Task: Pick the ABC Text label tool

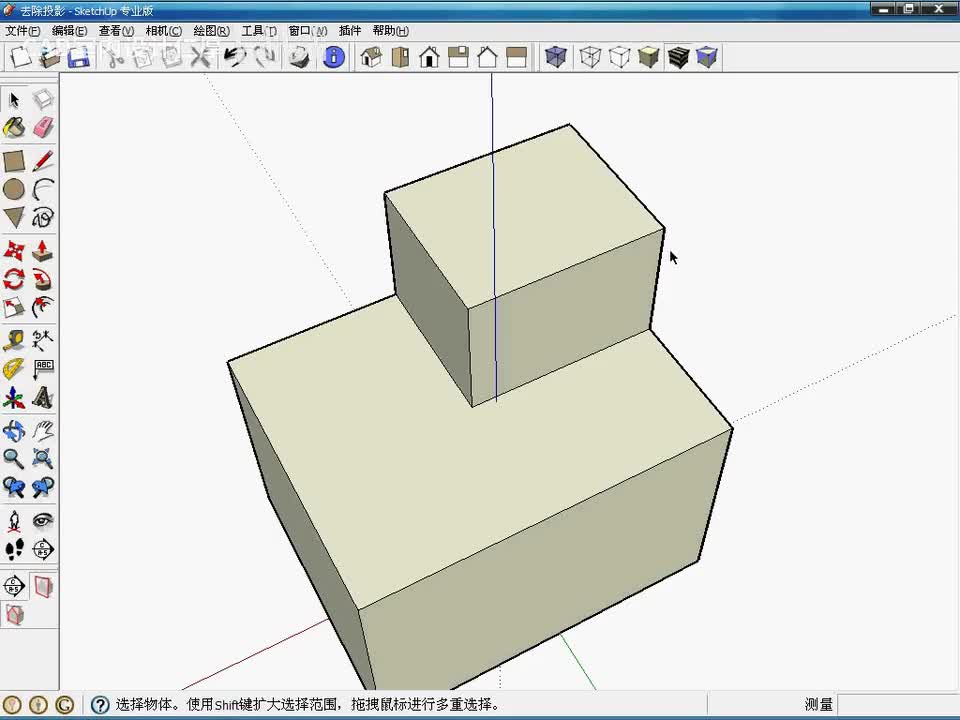Action: click(x=43, y=369)
